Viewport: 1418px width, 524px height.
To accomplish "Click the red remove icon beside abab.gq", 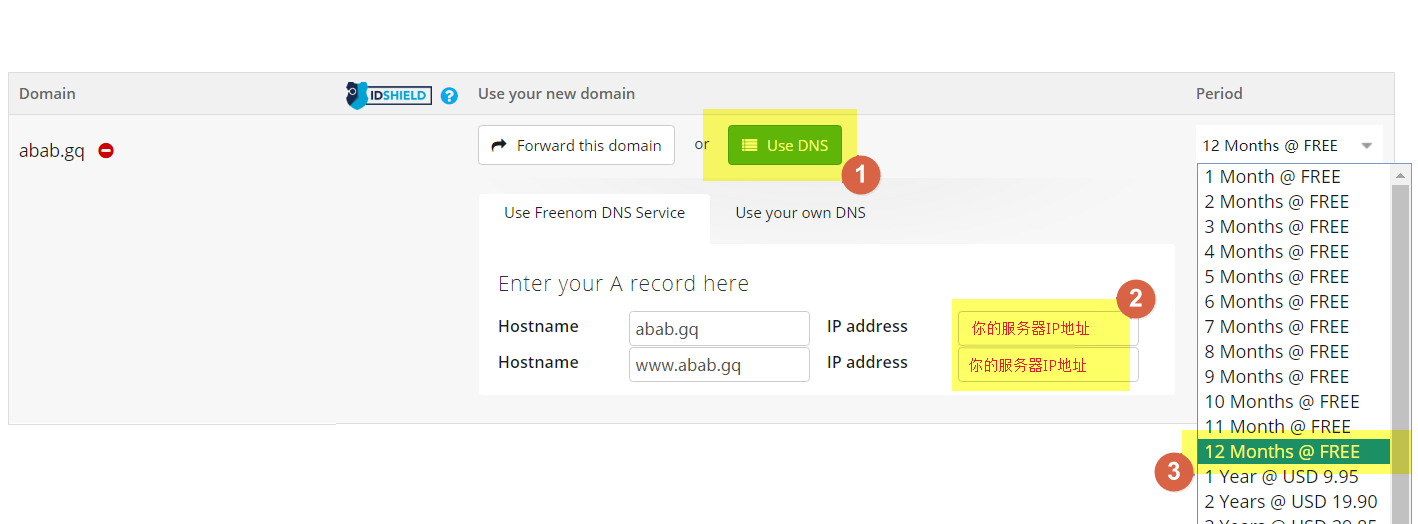I will [x=106, y=151].
